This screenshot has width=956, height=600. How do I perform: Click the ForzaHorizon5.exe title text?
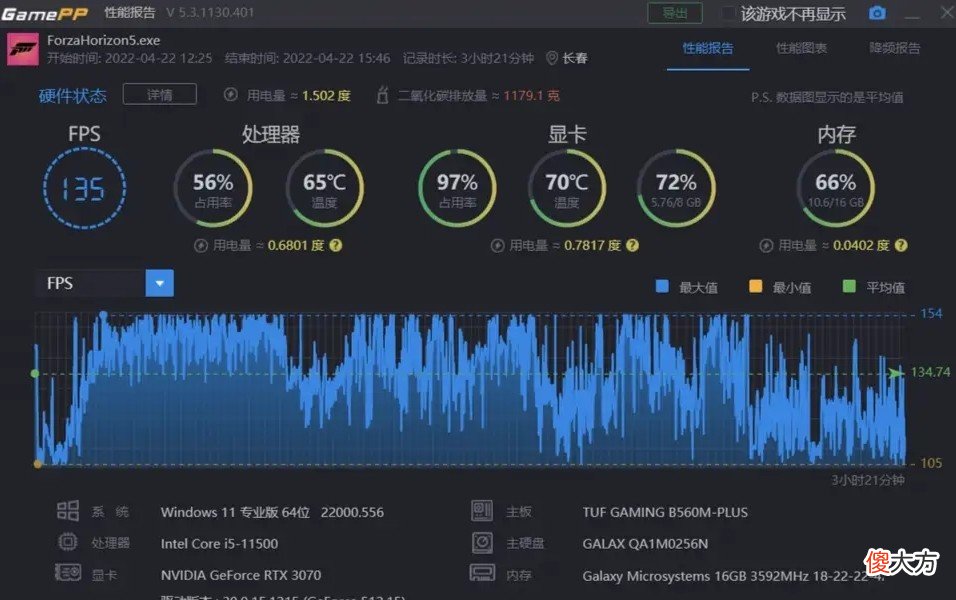104,40
